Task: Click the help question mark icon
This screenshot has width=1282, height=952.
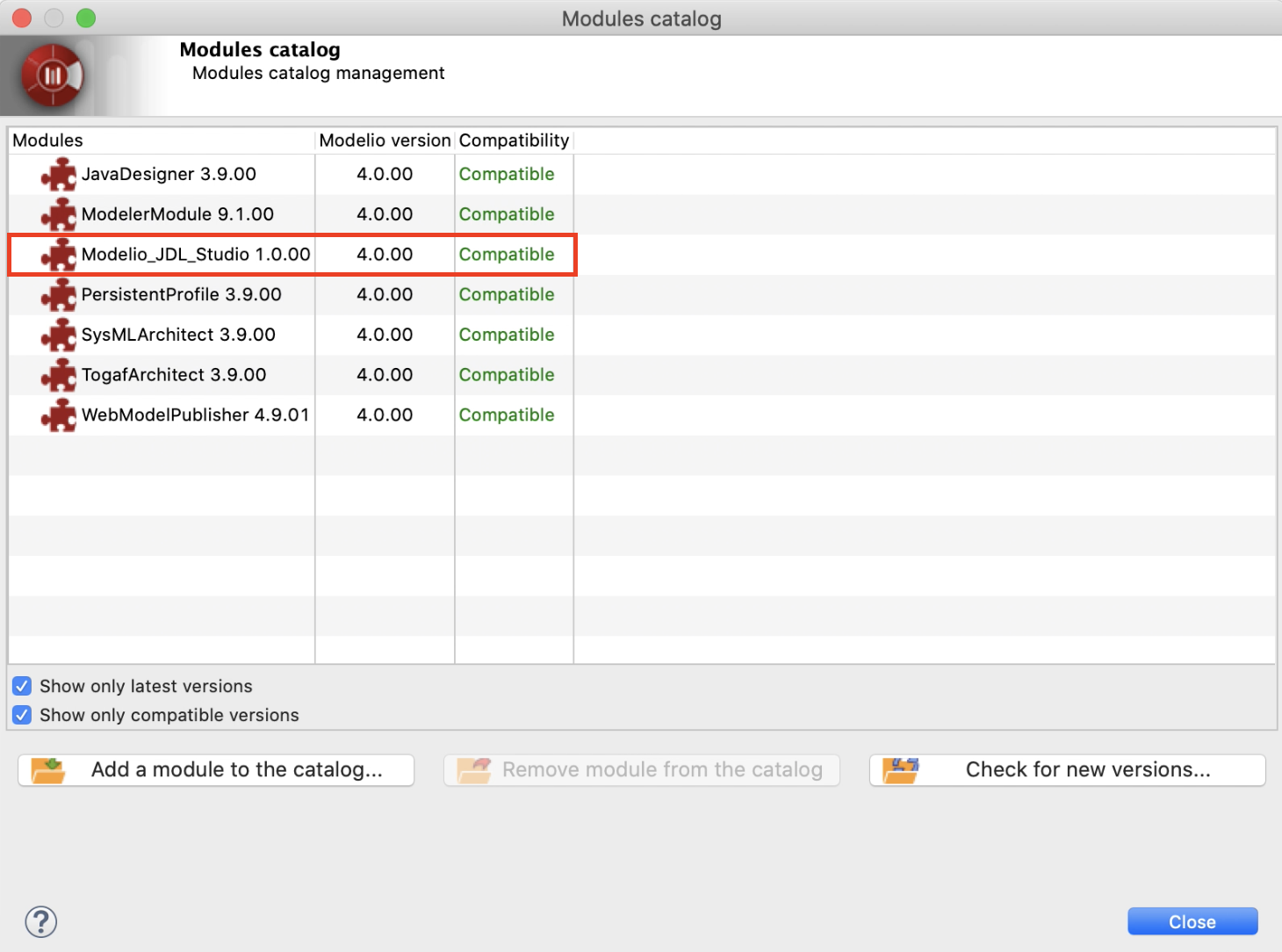Action: pyautogui.click(x=41, y=922)
